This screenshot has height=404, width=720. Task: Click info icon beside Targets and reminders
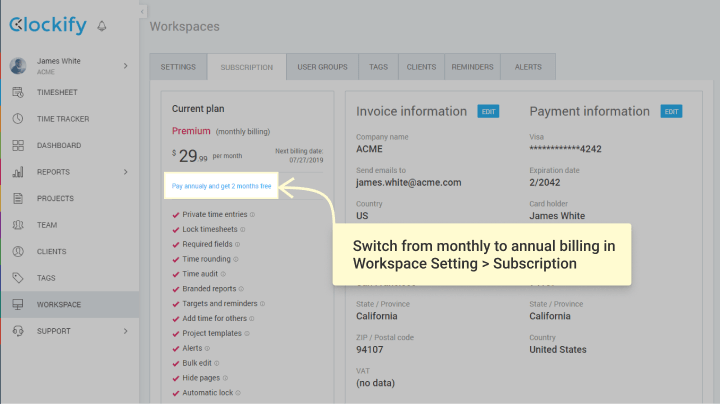click(262, 303)
